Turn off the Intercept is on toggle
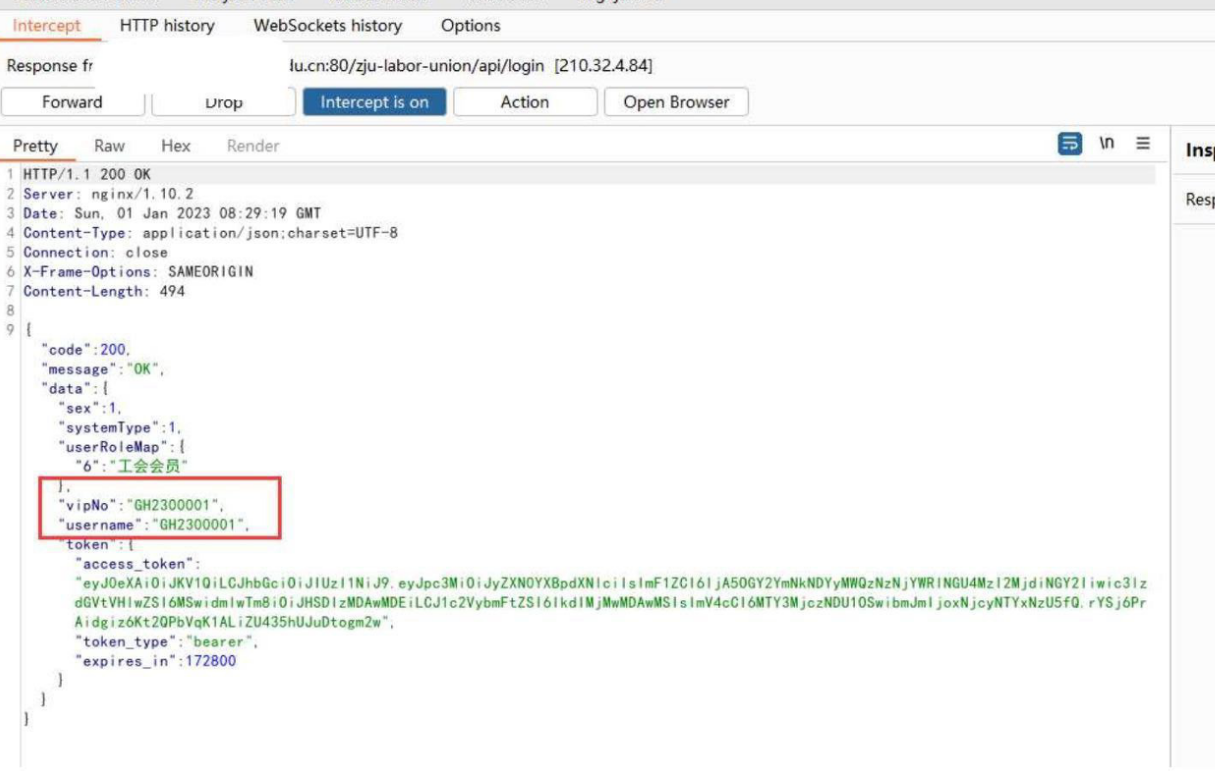The height and width of the screenshot is (771, 1215). [x=374, y=102]
